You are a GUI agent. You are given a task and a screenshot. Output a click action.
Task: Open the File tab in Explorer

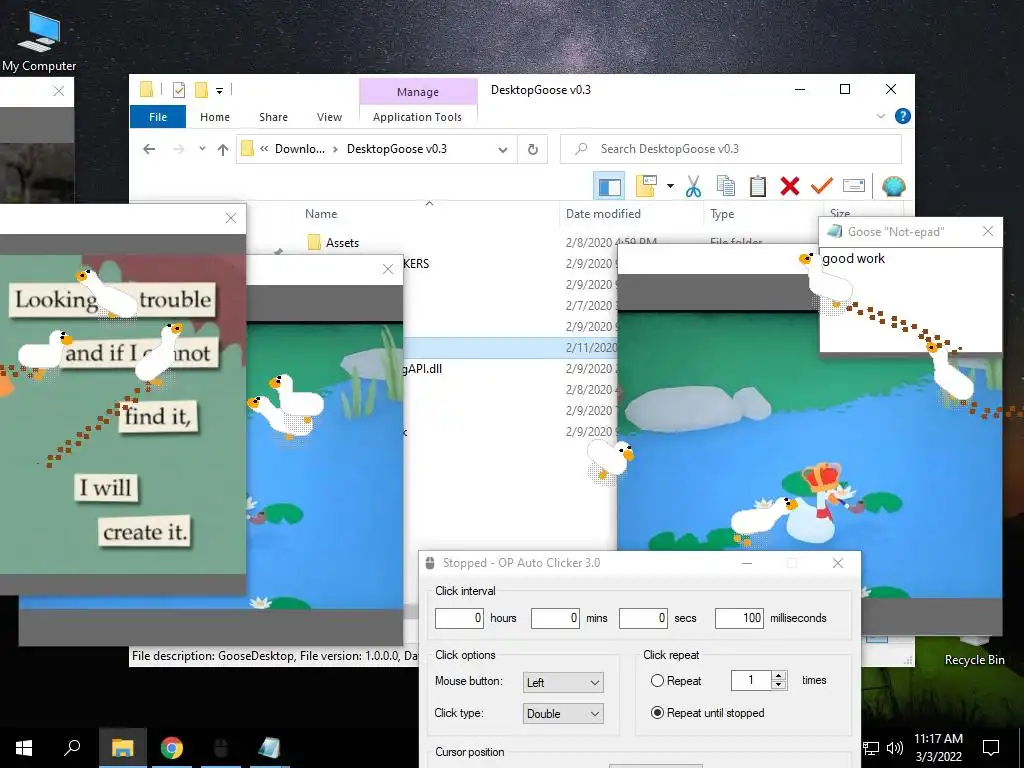tap(158, 117)
